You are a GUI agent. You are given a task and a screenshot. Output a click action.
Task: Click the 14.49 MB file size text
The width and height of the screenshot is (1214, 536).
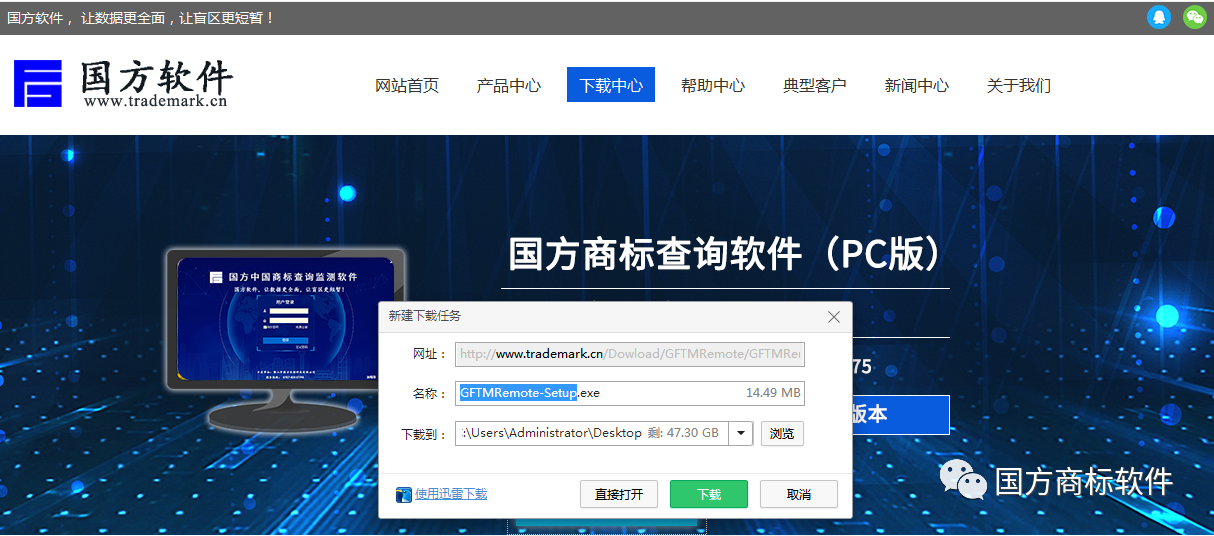pos(773,393)
